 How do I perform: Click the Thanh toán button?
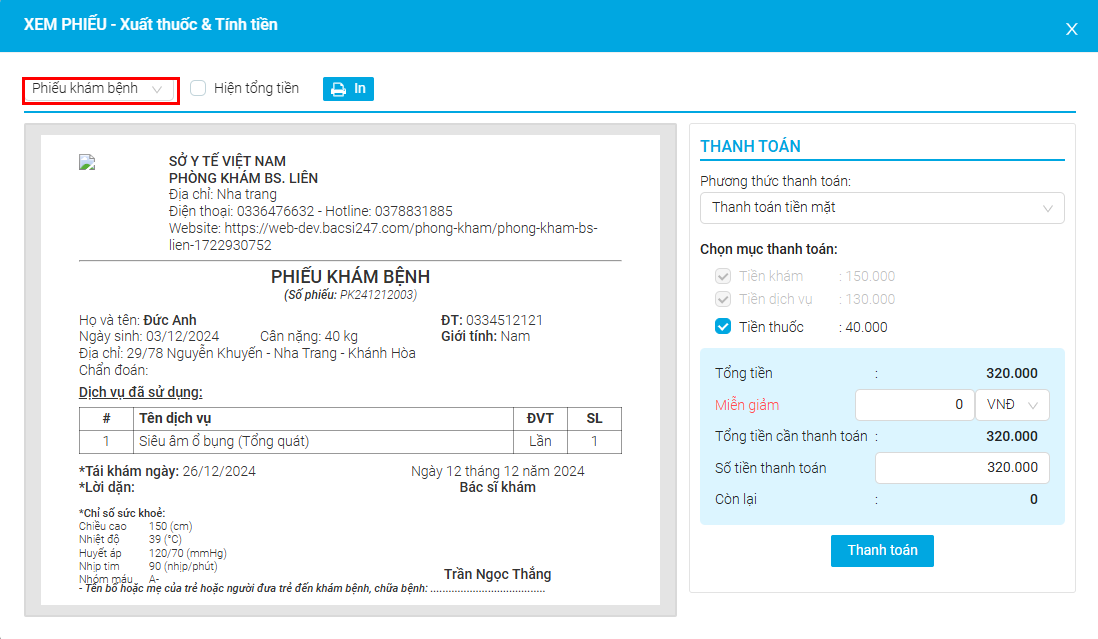(x=882, y=551)
